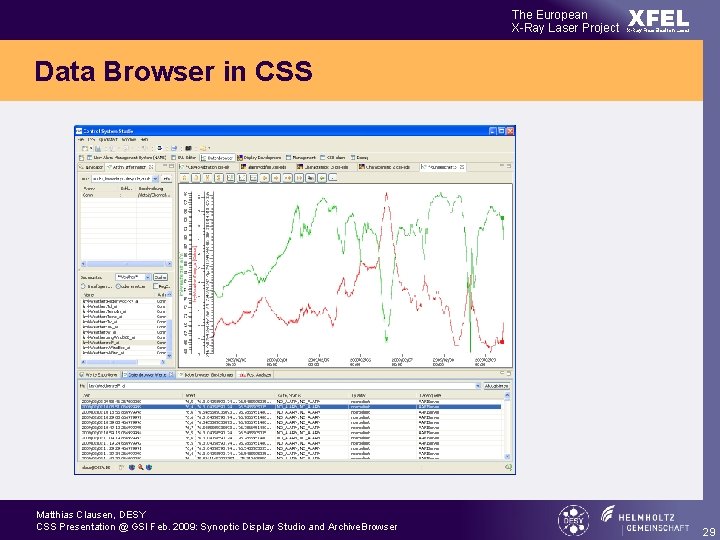Click the Name column header in archive table
This screenshot has height=540, width=720.
90,188
